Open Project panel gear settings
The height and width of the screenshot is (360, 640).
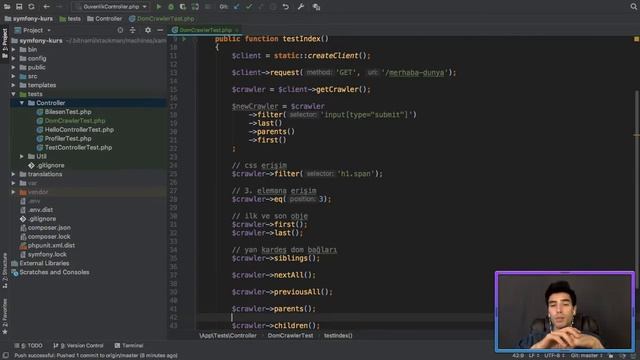148,30
